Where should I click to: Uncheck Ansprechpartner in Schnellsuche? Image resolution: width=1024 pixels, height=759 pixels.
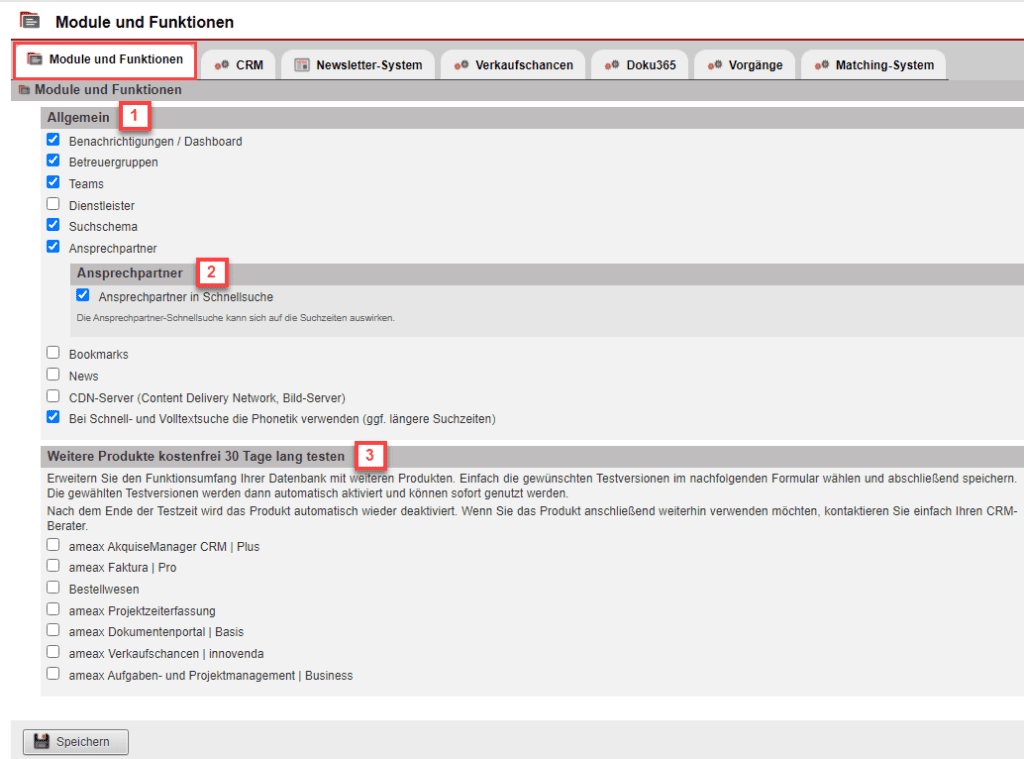click(83, 294)
